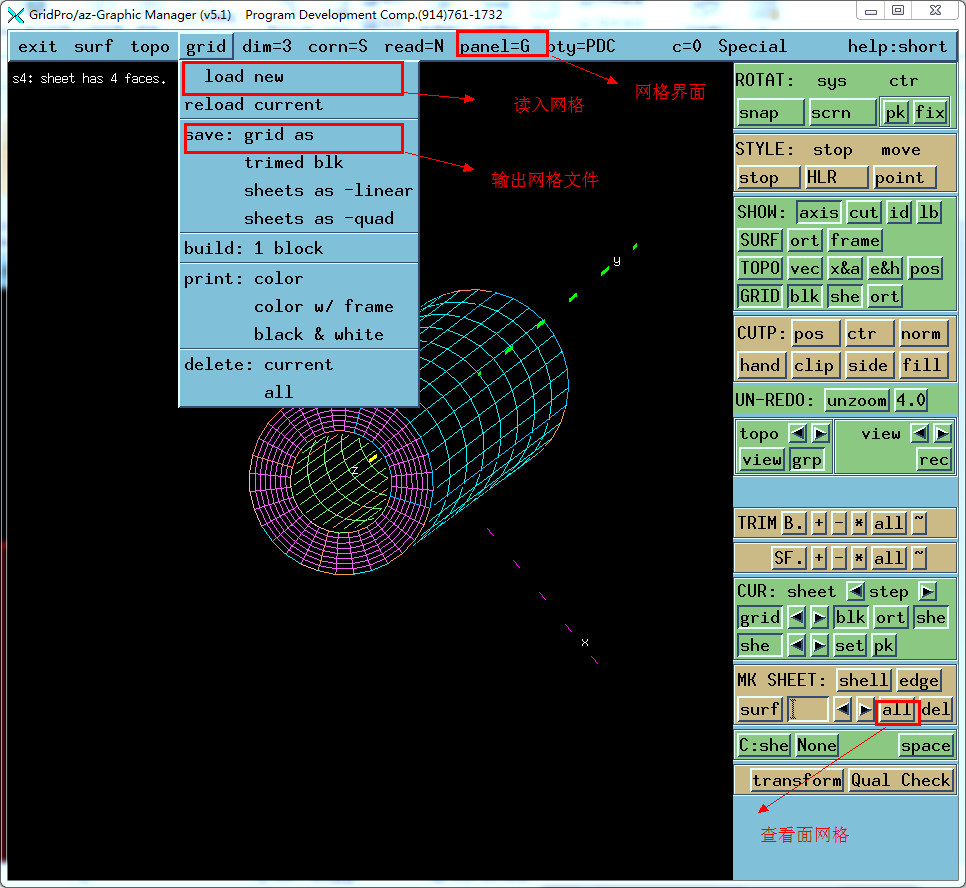Click the SF. row minus button
The width and height of the screenshot is (966, 888).
(x=839, y=558)
